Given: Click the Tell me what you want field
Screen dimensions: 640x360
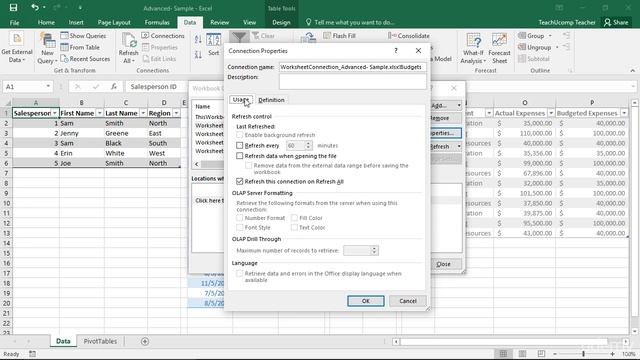Looking at the screenshot, I should coord(354,22).
